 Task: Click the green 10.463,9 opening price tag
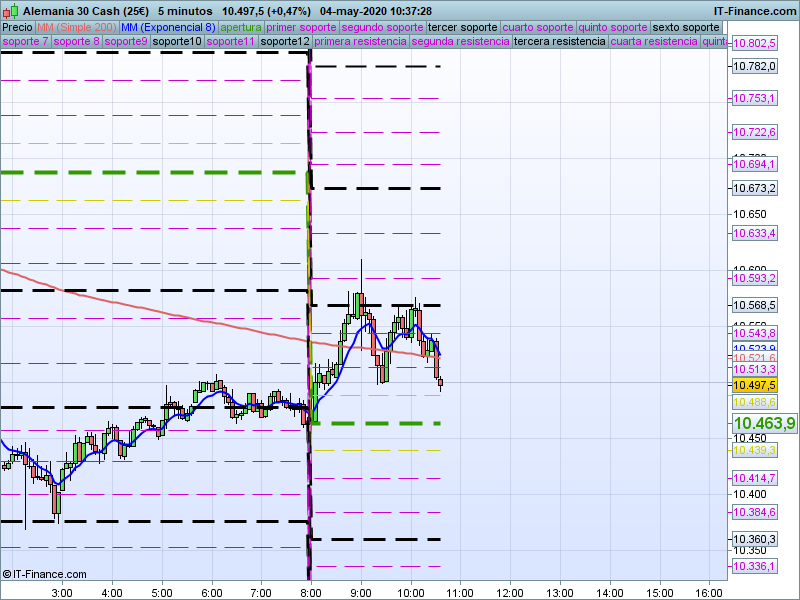pos(764,423)
